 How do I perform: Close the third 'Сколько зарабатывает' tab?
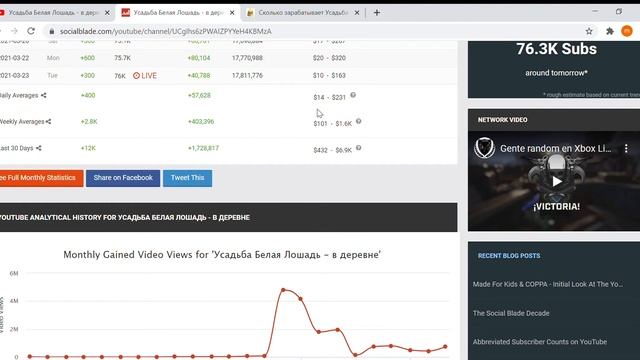(357, 13)
